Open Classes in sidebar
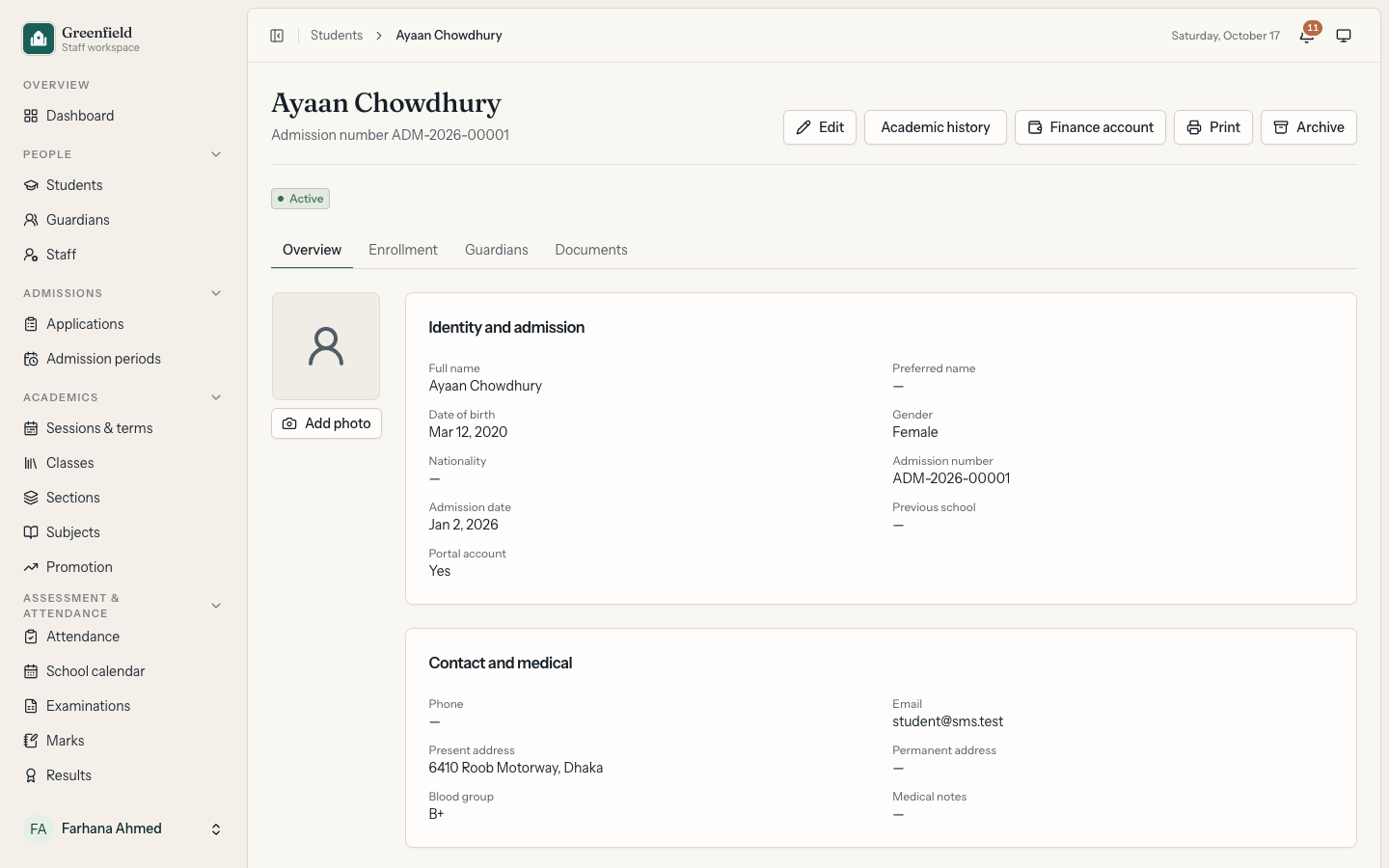This screenshot has height=868, width=1389. [x=123, y=463]
